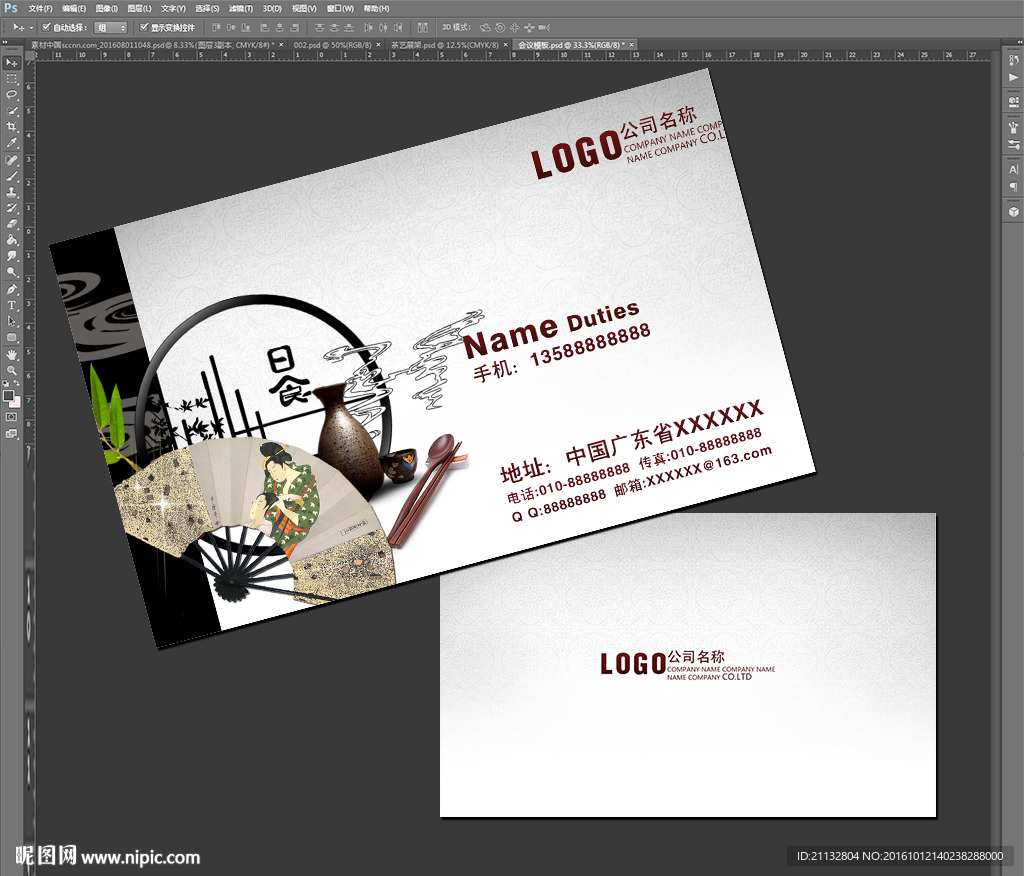Select the Spot Healing Brush tool
Image resolution: width=1024 pixels, height=876 pixels.
(12, 161)
